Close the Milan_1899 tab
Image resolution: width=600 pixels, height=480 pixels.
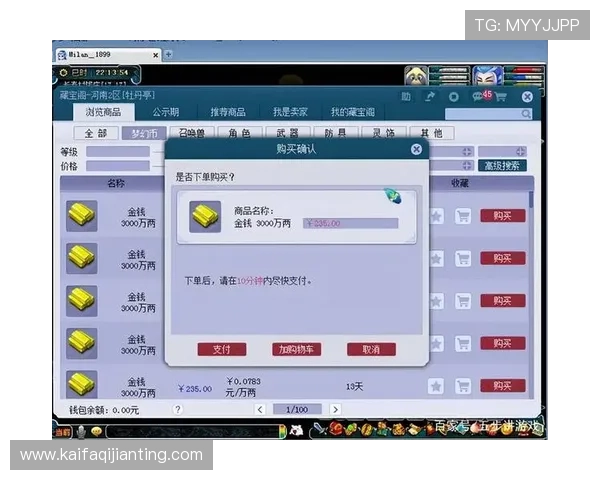[x=156, y=55]
